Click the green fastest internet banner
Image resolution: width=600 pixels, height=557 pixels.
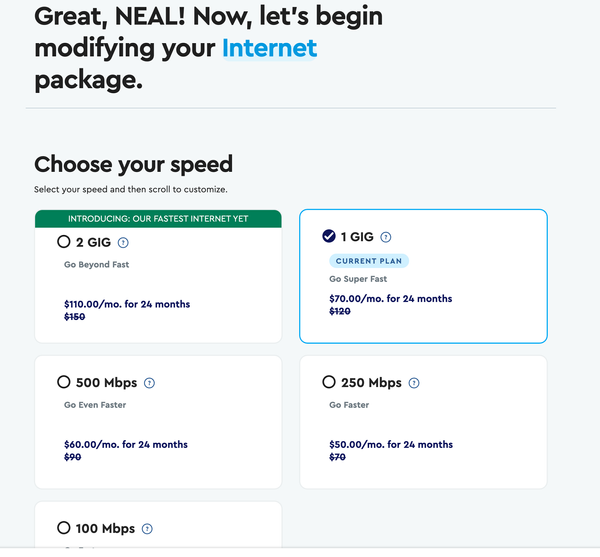[158, 219]
